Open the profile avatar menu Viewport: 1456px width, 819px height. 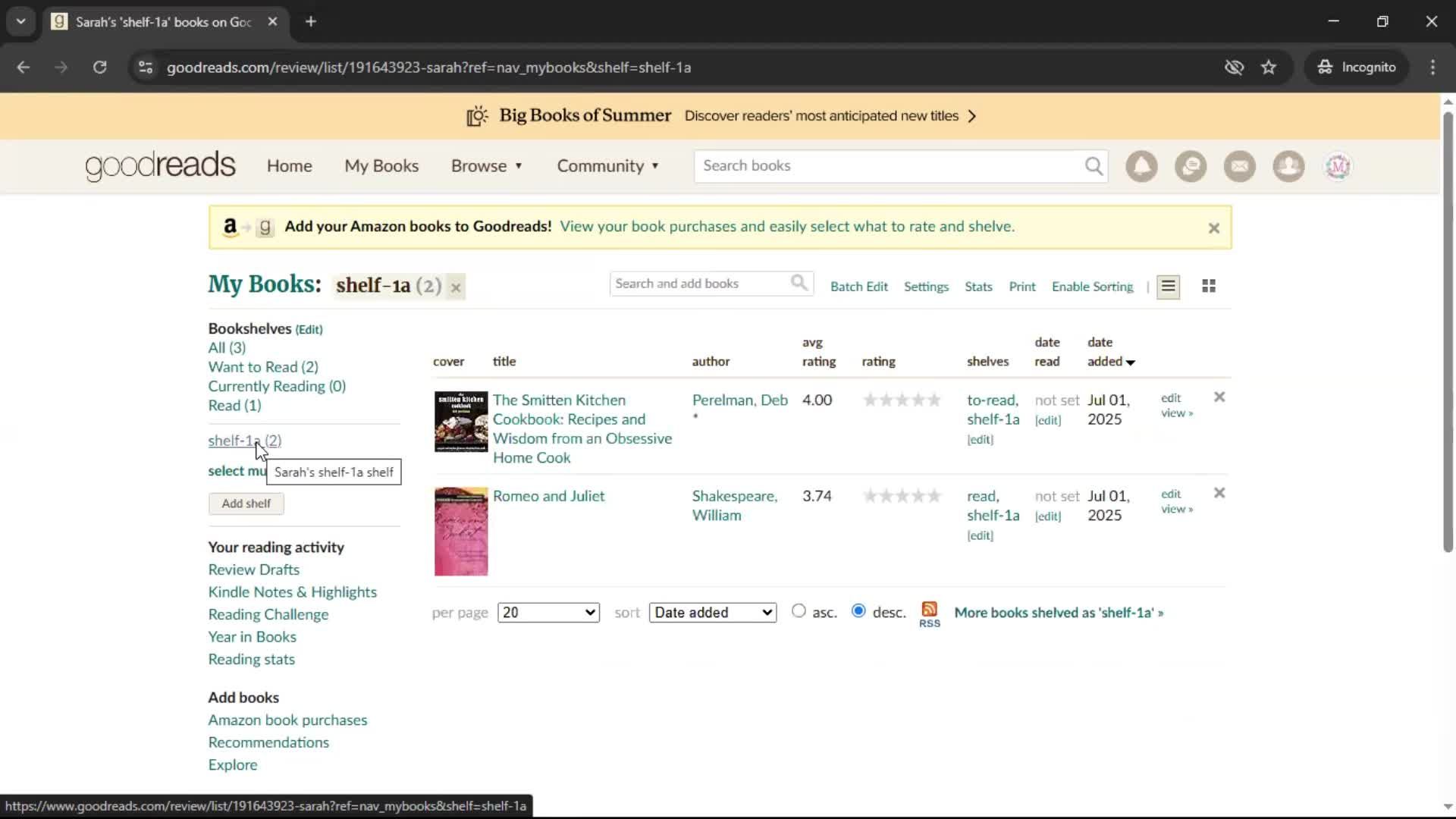(1338, 166)
